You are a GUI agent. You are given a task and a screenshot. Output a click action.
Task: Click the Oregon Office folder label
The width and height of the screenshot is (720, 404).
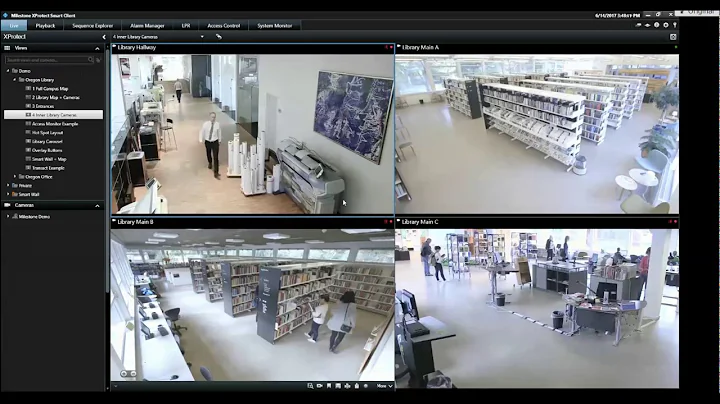(x=39, y=177)
